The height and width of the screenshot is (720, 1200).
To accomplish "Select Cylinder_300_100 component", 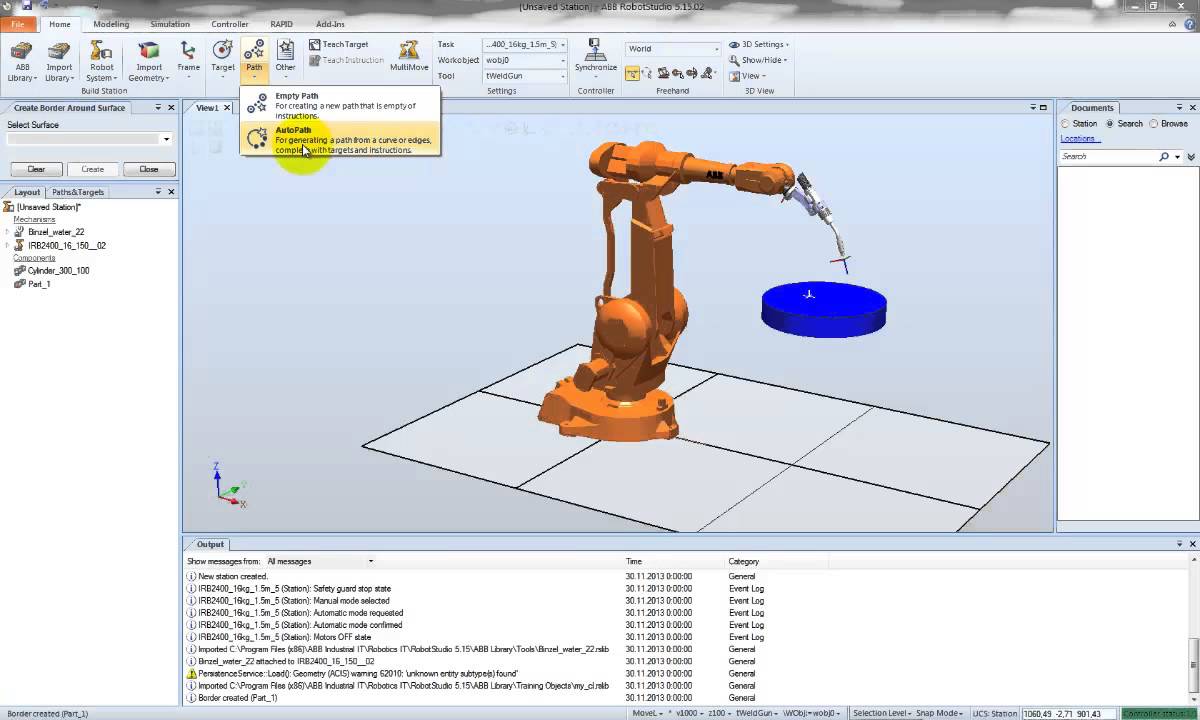I will [x=58, y=271].
